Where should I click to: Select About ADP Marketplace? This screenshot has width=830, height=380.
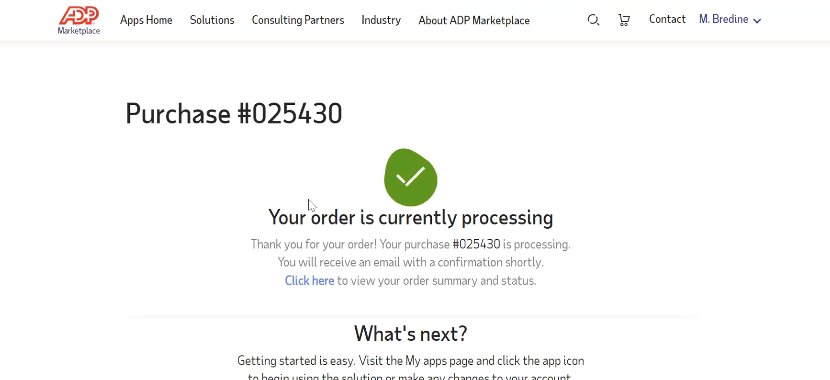coord(474,20)
